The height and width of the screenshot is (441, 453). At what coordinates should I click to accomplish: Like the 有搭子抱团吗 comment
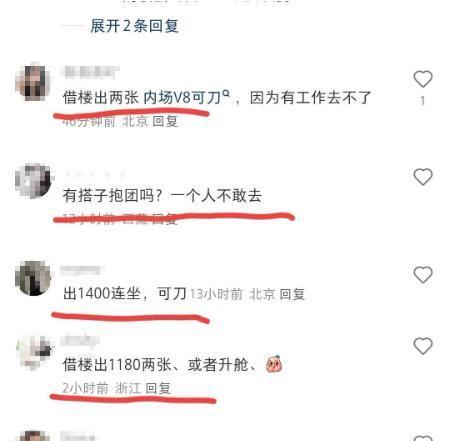(x=423, y=177)
